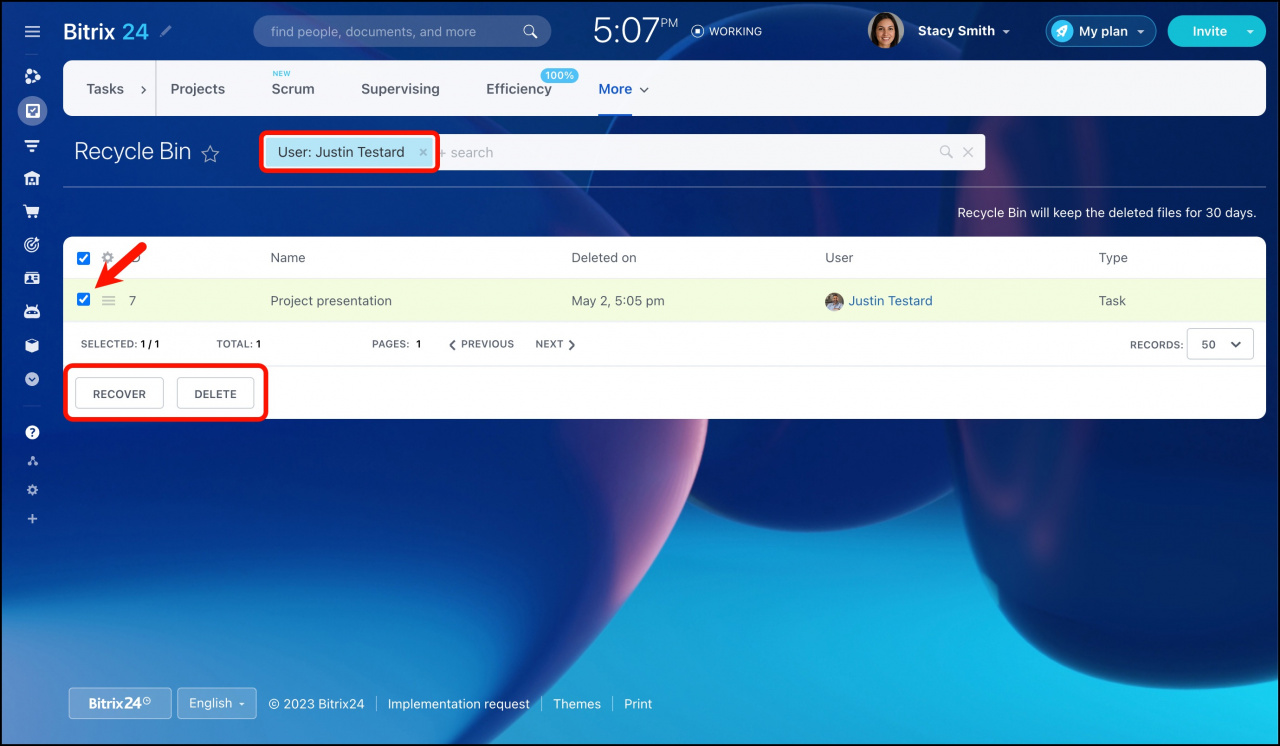Expand the More tab menu

point(624,89)
